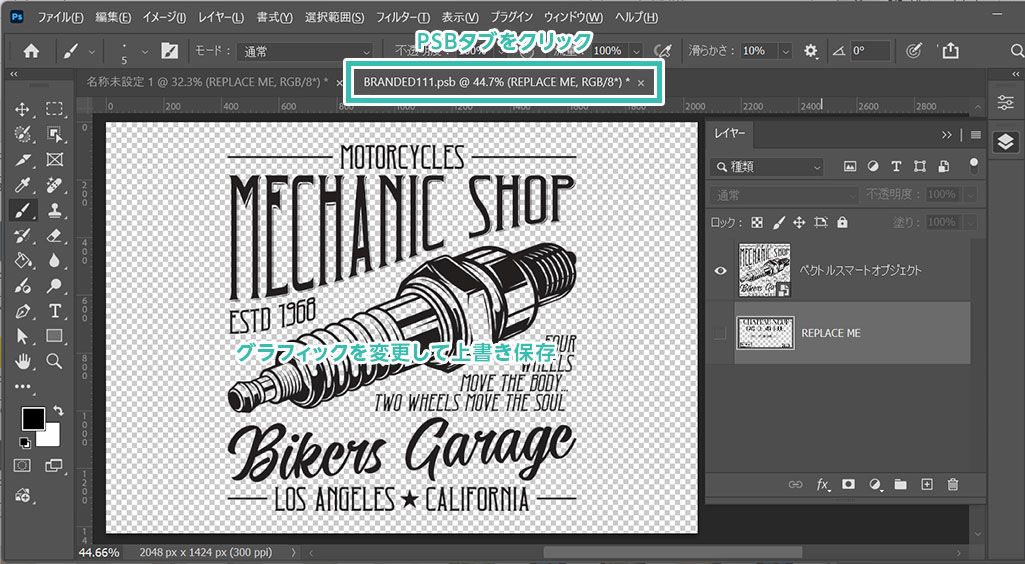Image resolution: width=1025 pixels, height=564 pixels.
Task: Click the Home button in options bar
Action: coord(31,51)
